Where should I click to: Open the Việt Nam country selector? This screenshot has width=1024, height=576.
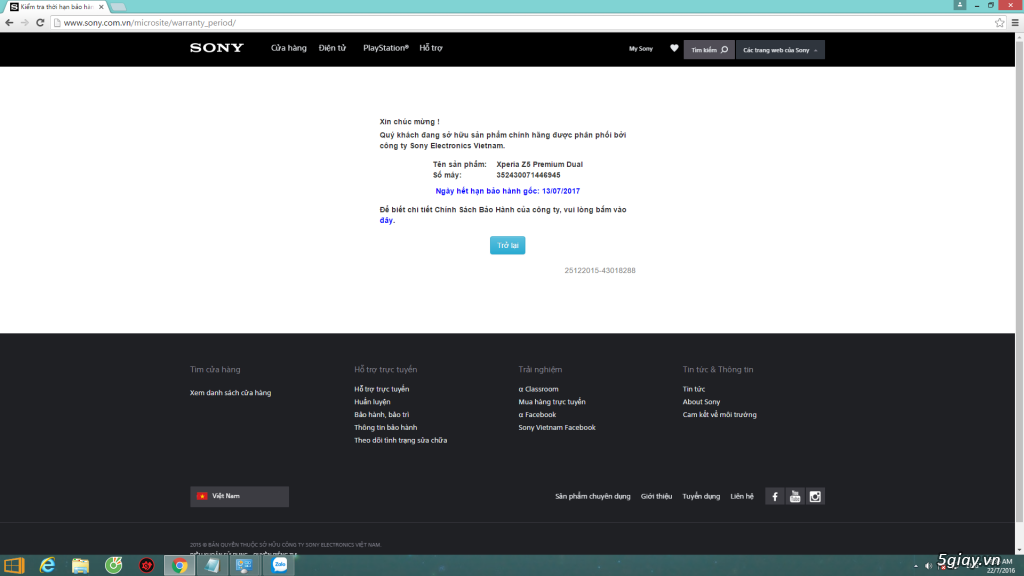click(239, 496)
